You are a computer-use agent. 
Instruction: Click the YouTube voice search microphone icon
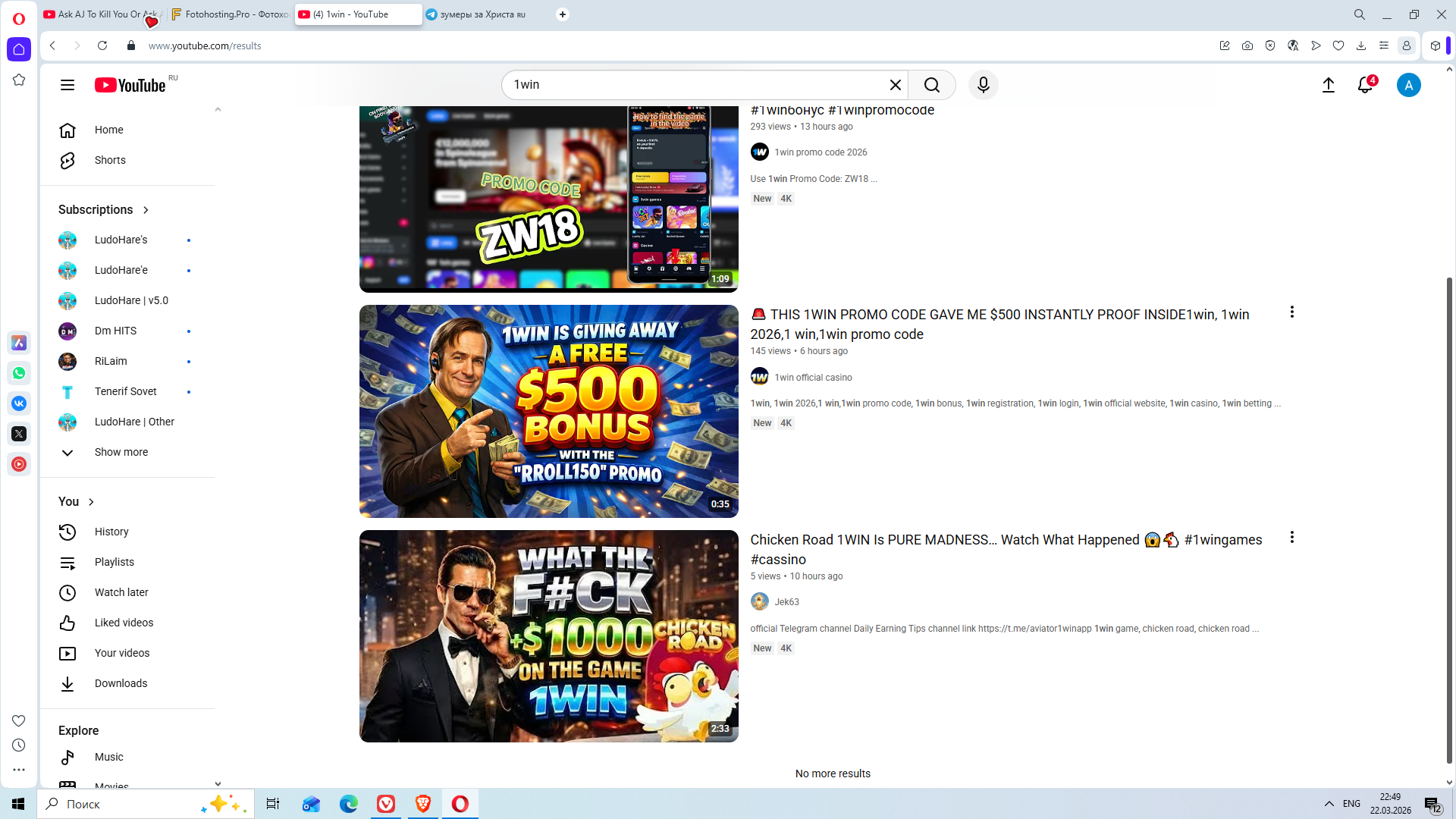pos(983,85)
